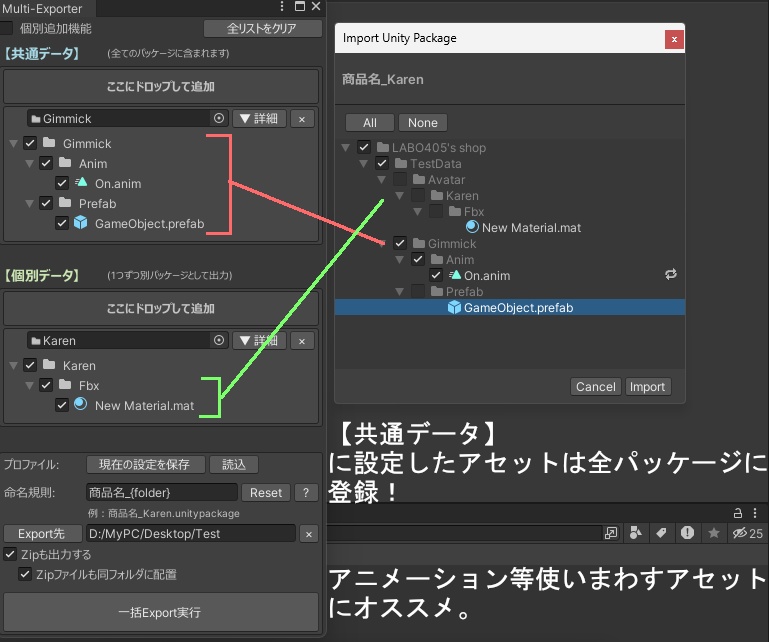Image resolution: width=769 pixels, height=642 pixels.
Task: Check the Prefab folder checkbox in Import dialog
Action: coord(418,291)
